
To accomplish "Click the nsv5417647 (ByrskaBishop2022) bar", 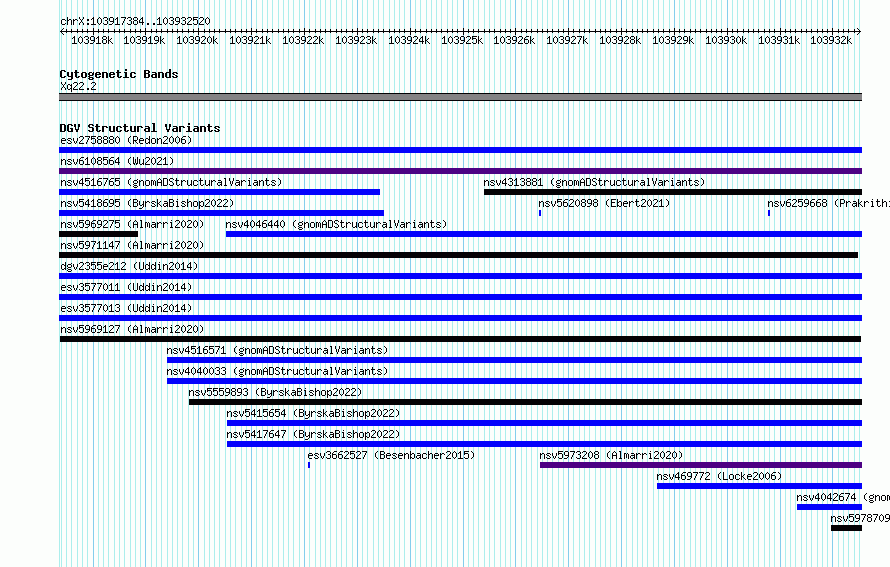I will pos(544,444).
